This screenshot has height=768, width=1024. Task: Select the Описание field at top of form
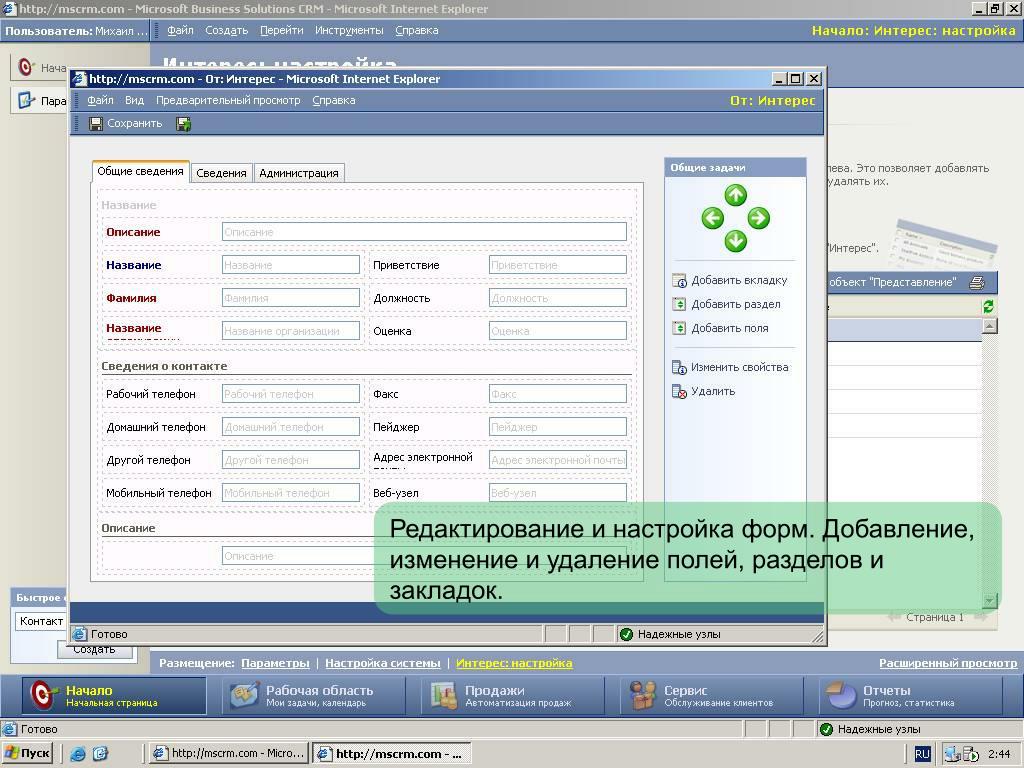(424, 232)
